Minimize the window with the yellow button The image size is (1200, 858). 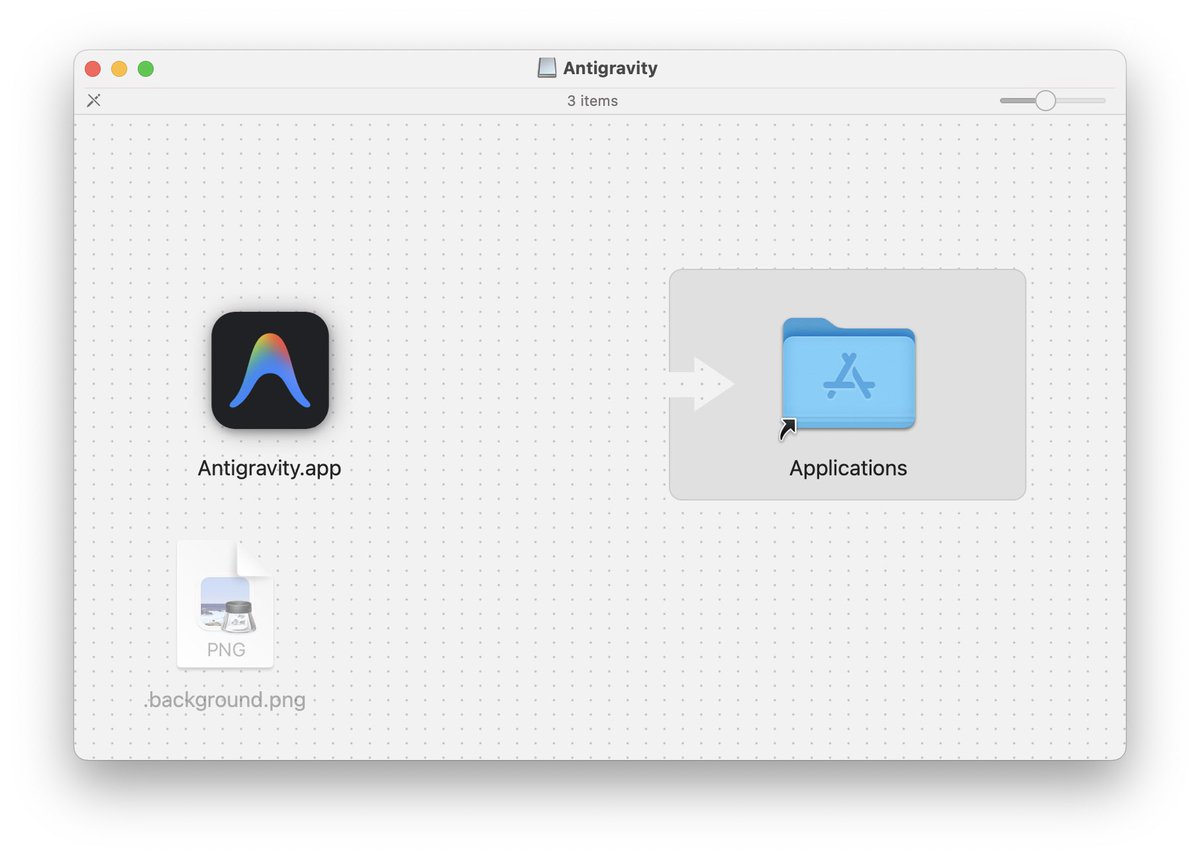[119, 69]
